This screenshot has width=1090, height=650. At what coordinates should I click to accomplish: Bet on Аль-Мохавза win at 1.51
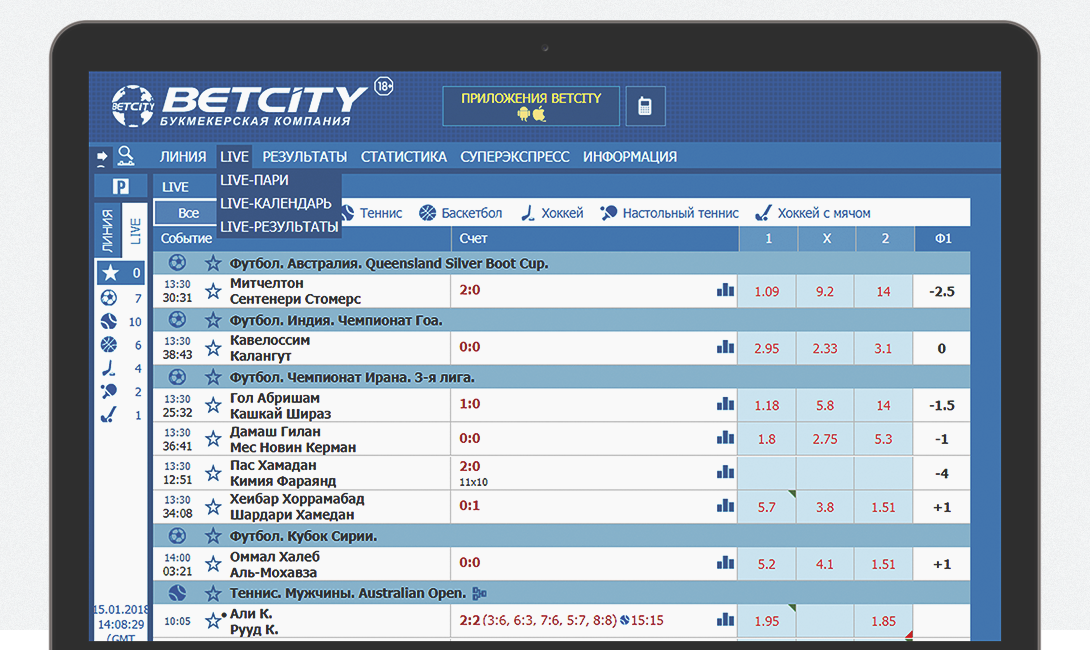(884, 564)
